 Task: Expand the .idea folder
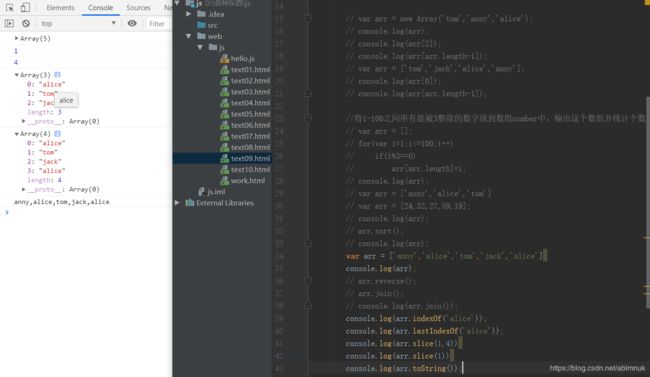189,14
